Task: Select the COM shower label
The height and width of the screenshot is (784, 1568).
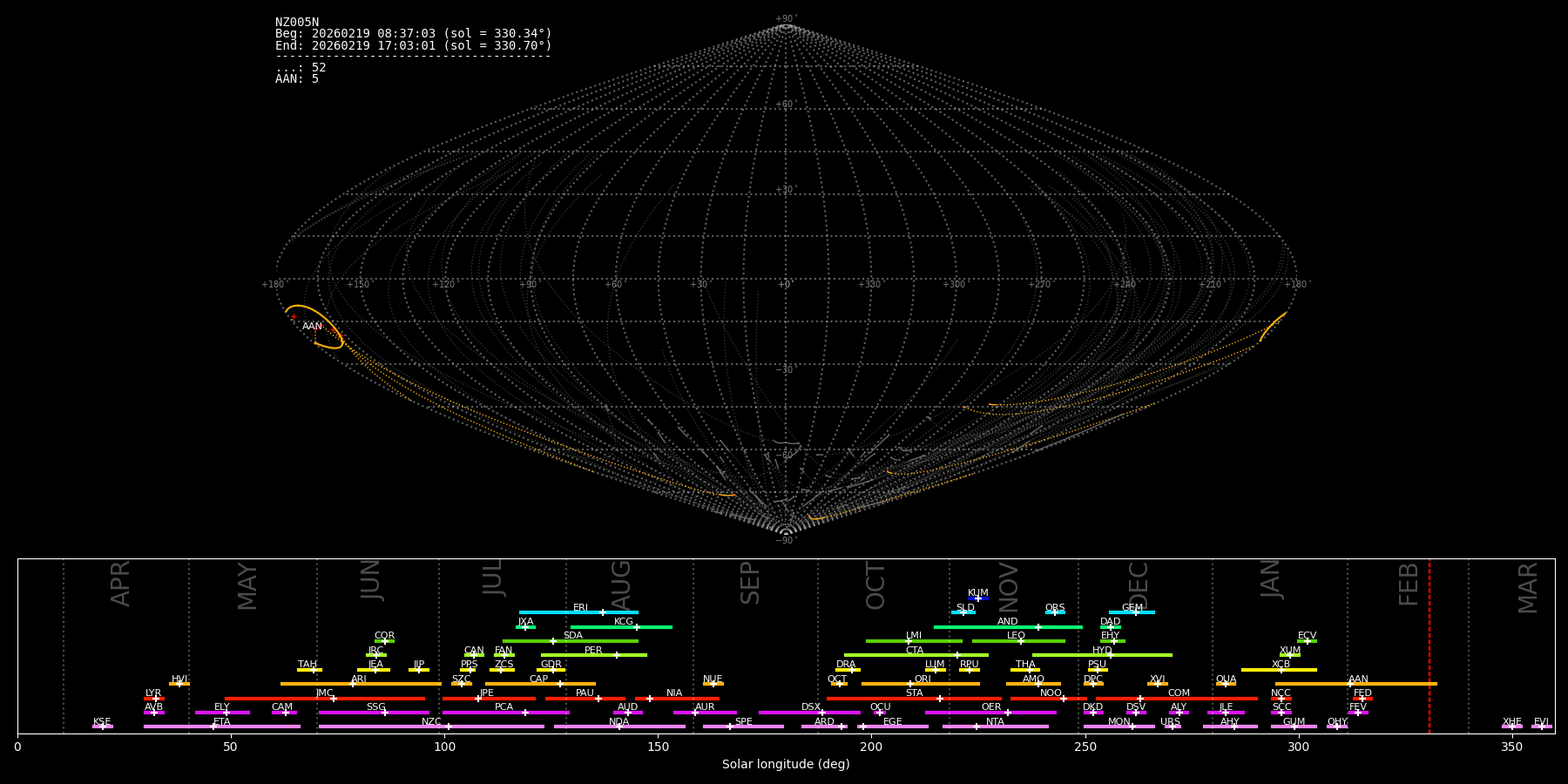Action: click(x=1179, y=693)
